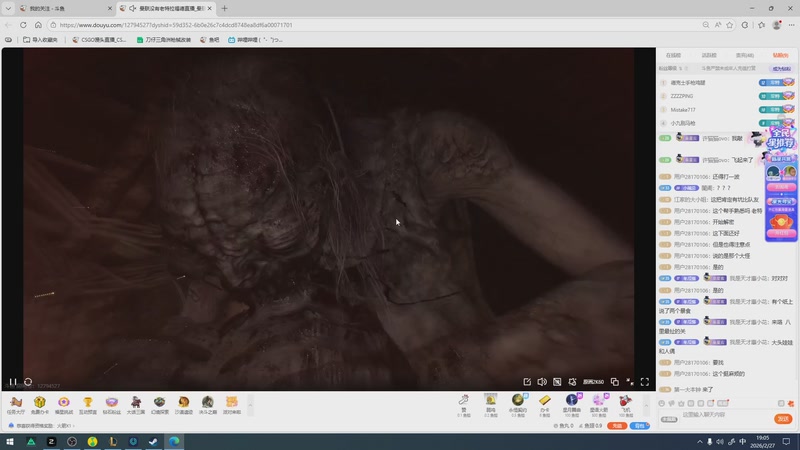Open the crown icon in chat toolbar

[x=681, y=403]
